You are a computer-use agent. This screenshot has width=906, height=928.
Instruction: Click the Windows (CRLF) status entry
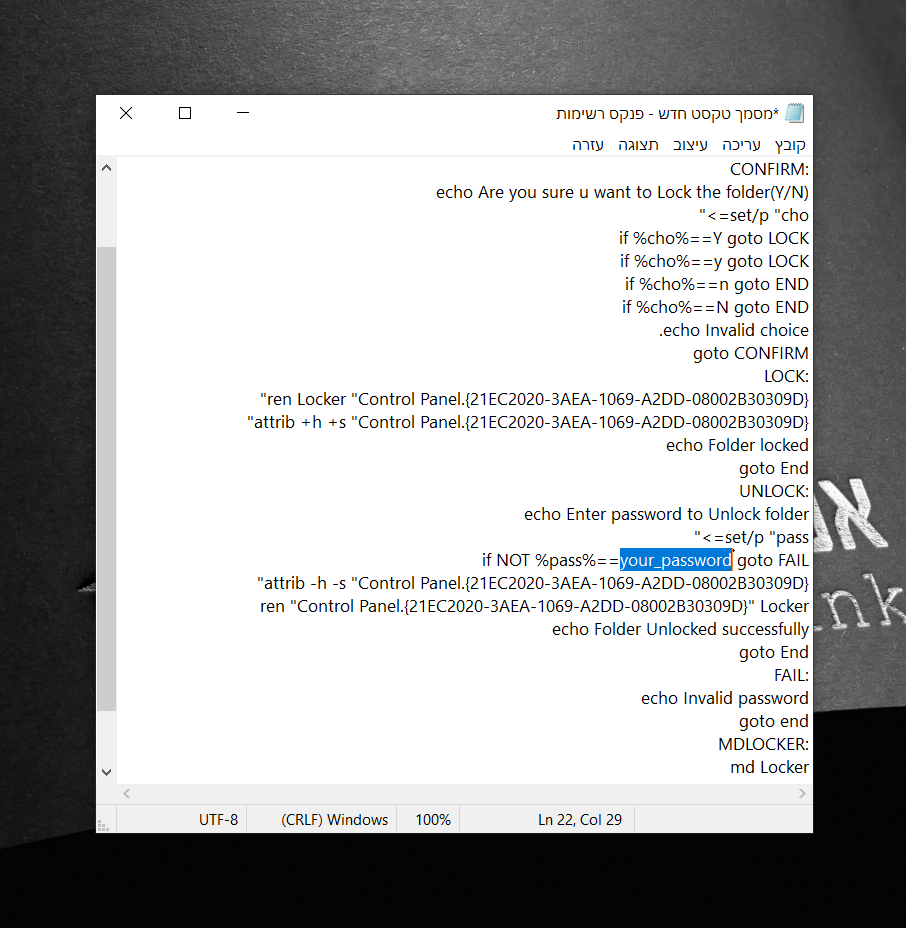coord(334,820)
